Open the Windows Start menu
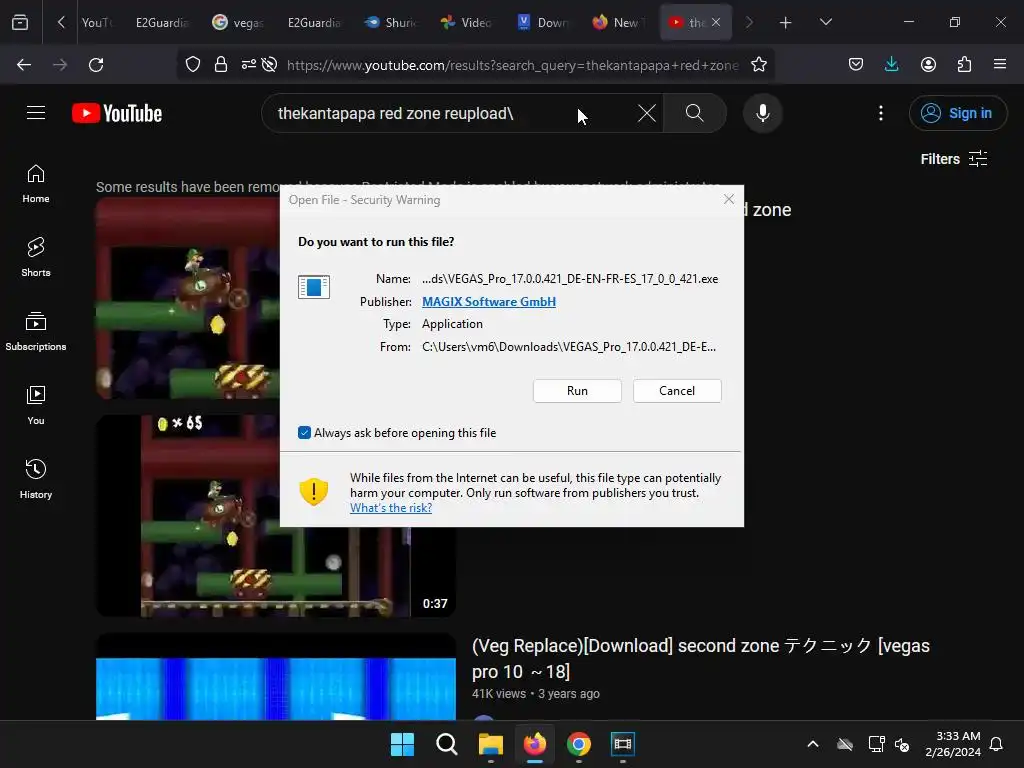 tap(402, 744)
